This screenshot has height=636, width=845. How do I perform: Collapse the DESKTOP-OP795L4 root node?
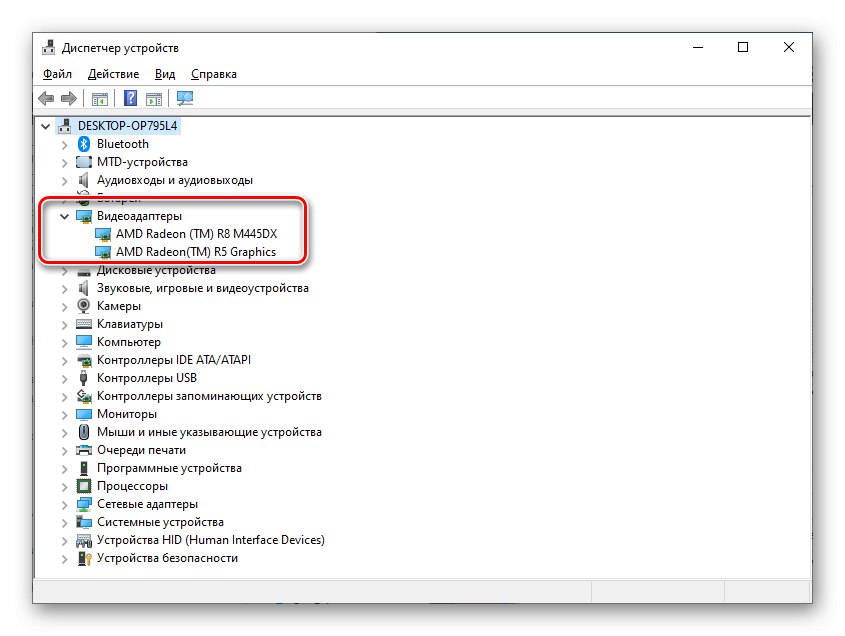pyautogui.click(x=46, y=127)
